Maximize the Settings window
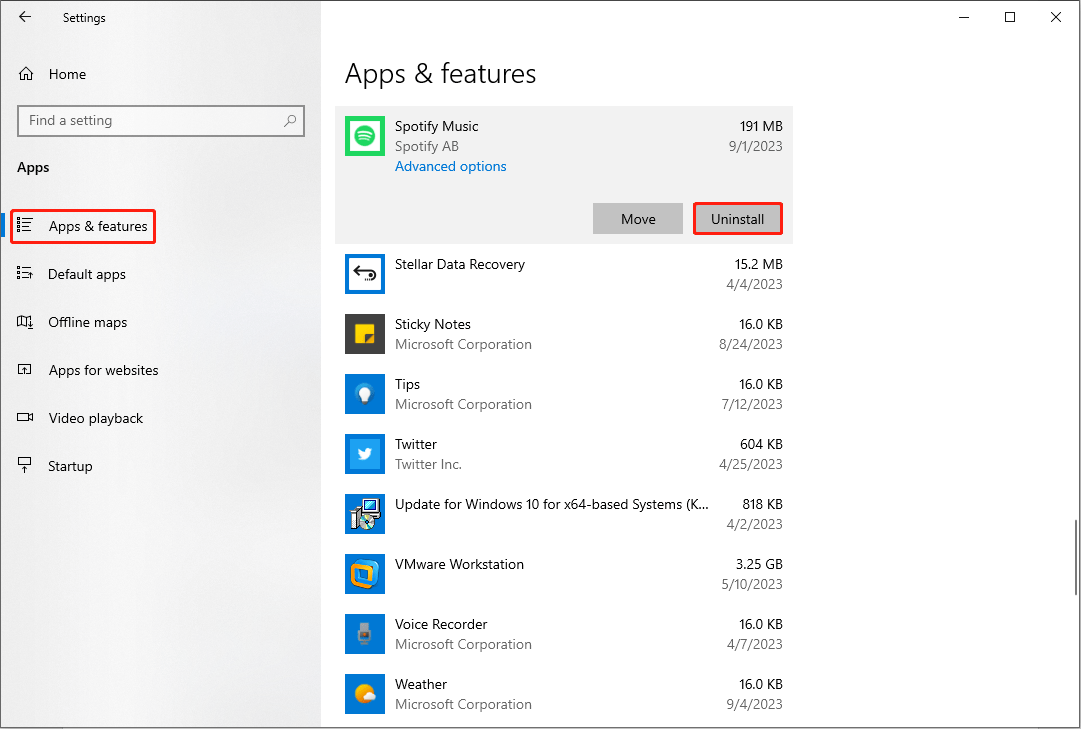This screenshot has width=1081, height=729. [1010, 17]
